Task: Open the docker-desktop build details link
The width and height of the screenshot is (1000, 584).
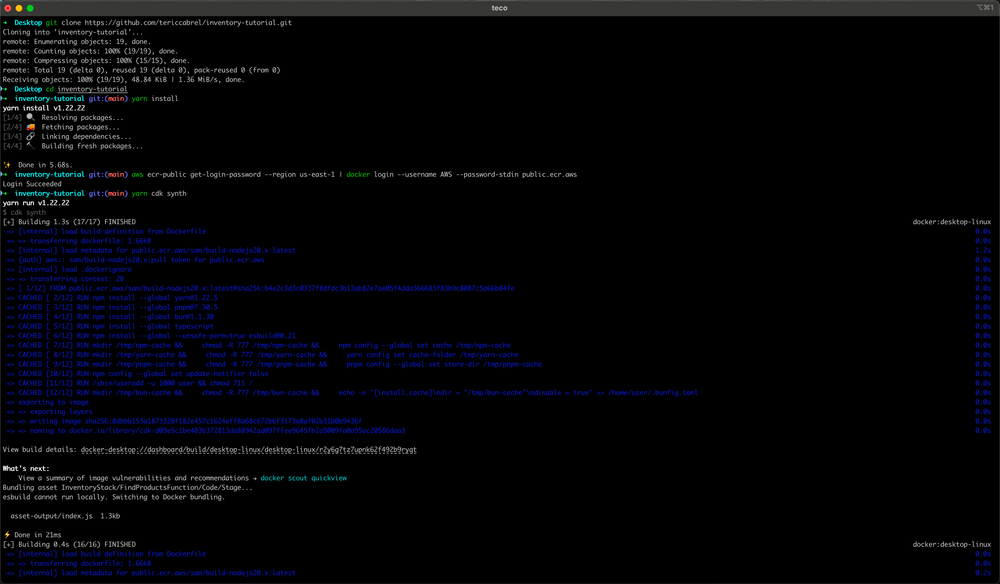Action: [x=248, y=450]
